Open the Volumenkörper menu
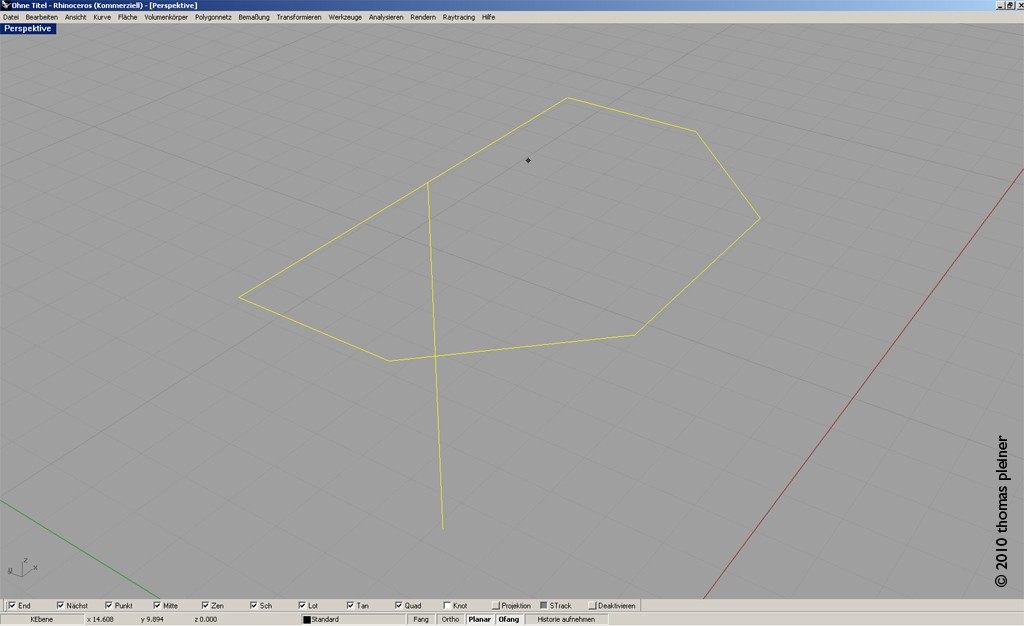This screenshot has height=626, width=1024. [166, 17]
